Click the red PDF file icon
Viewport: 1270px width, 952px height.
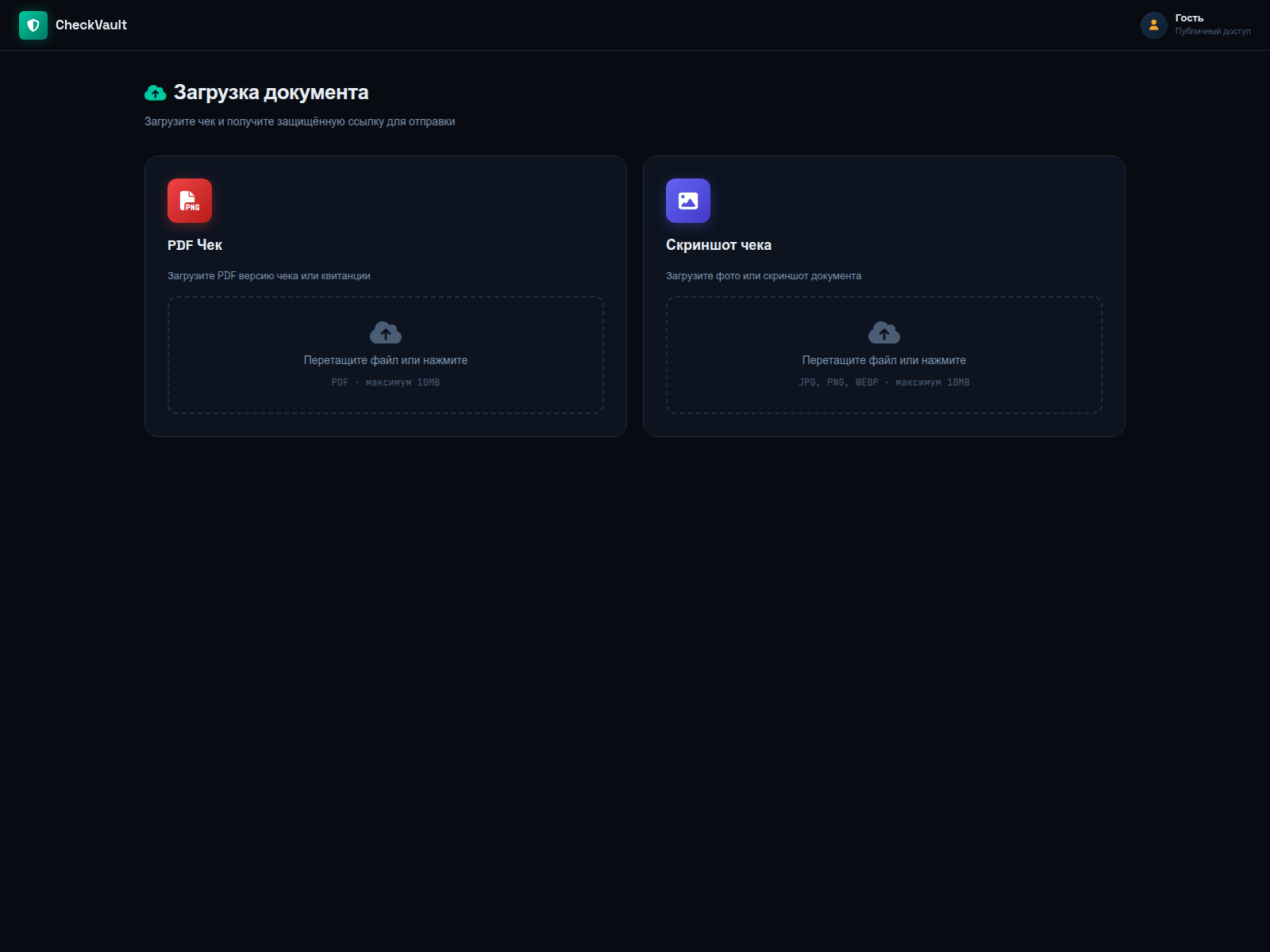[190, 201]
